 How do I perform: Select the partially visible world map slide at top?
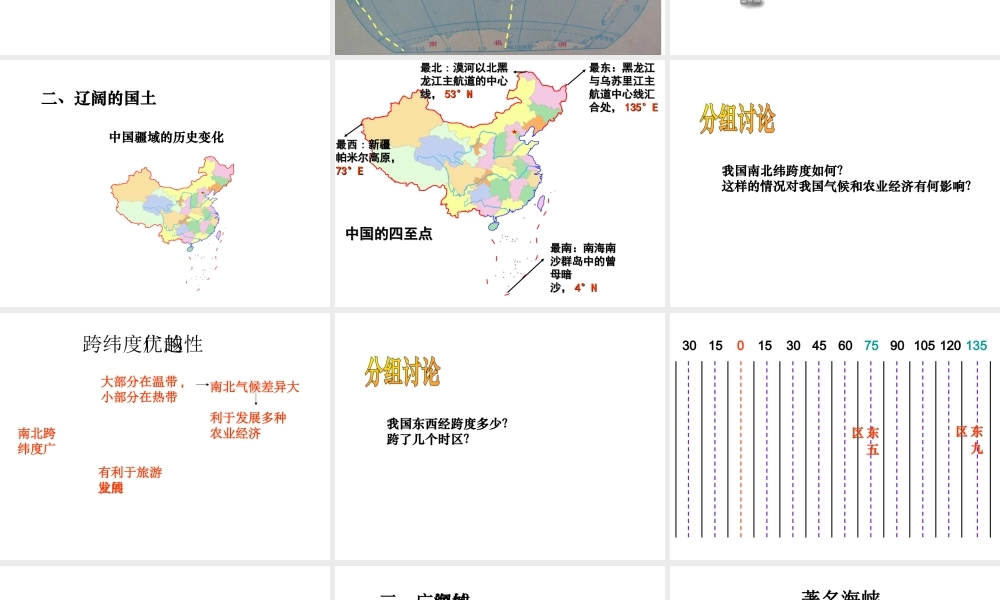498,27
